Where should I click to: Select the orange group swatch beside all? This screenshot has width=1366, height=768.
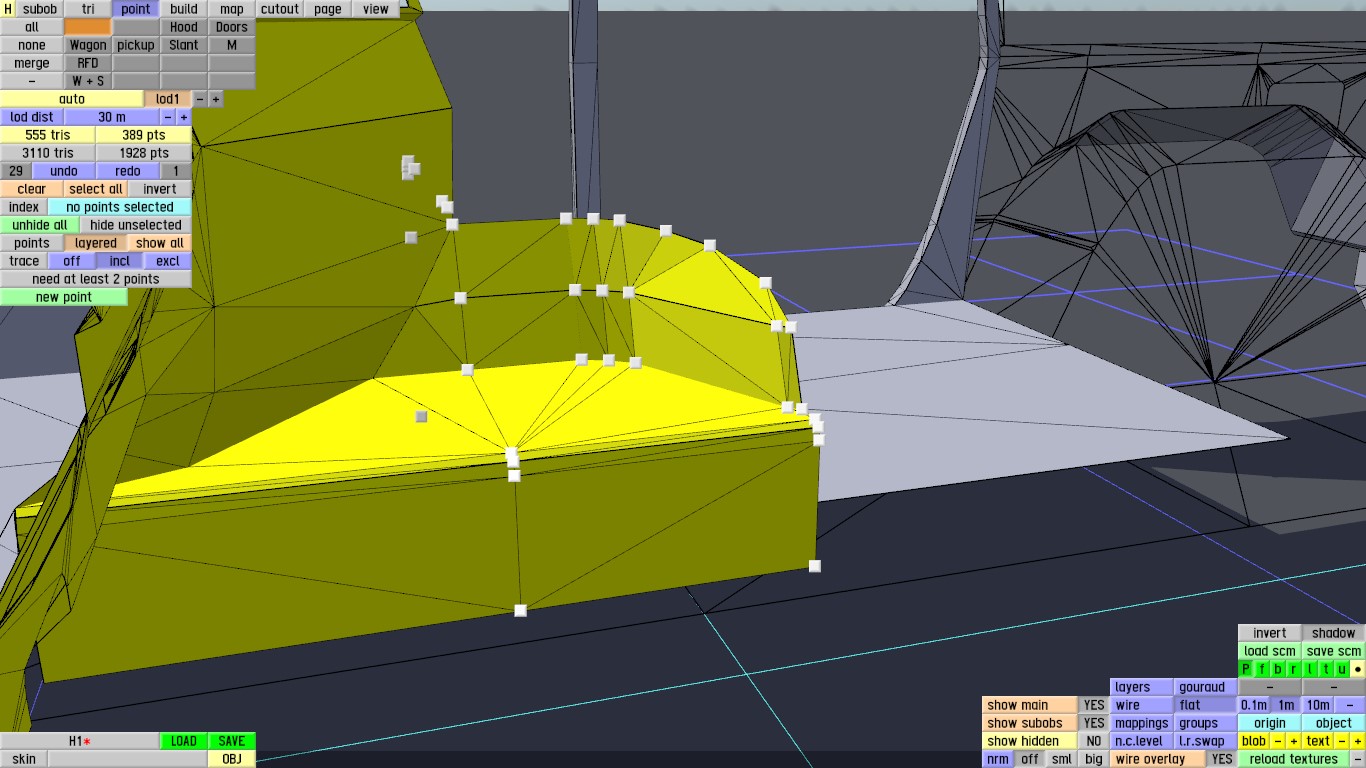point(88,27)
